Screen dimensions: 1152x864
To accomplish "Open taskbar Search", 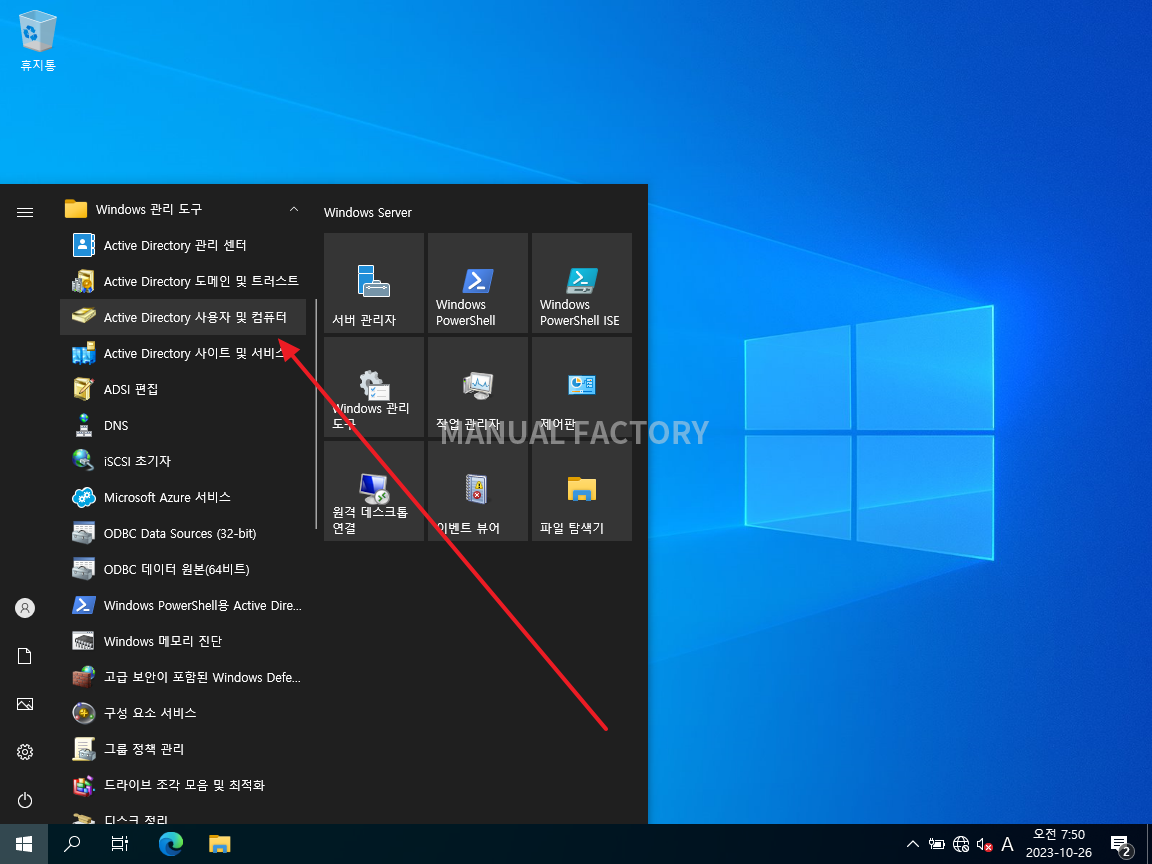I will (x=72, y=843).
